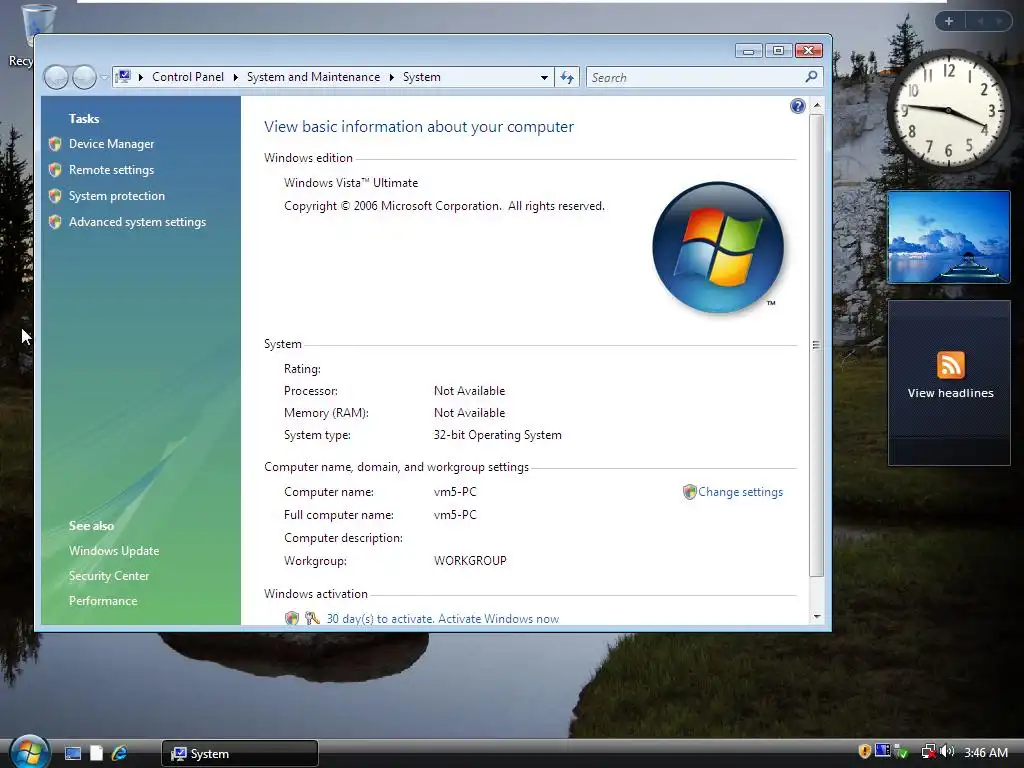Image resolution: width=1024 pixels, height=768 pixels.
Task: Open the Help question mark icon
Action: [x=797, y=106]
